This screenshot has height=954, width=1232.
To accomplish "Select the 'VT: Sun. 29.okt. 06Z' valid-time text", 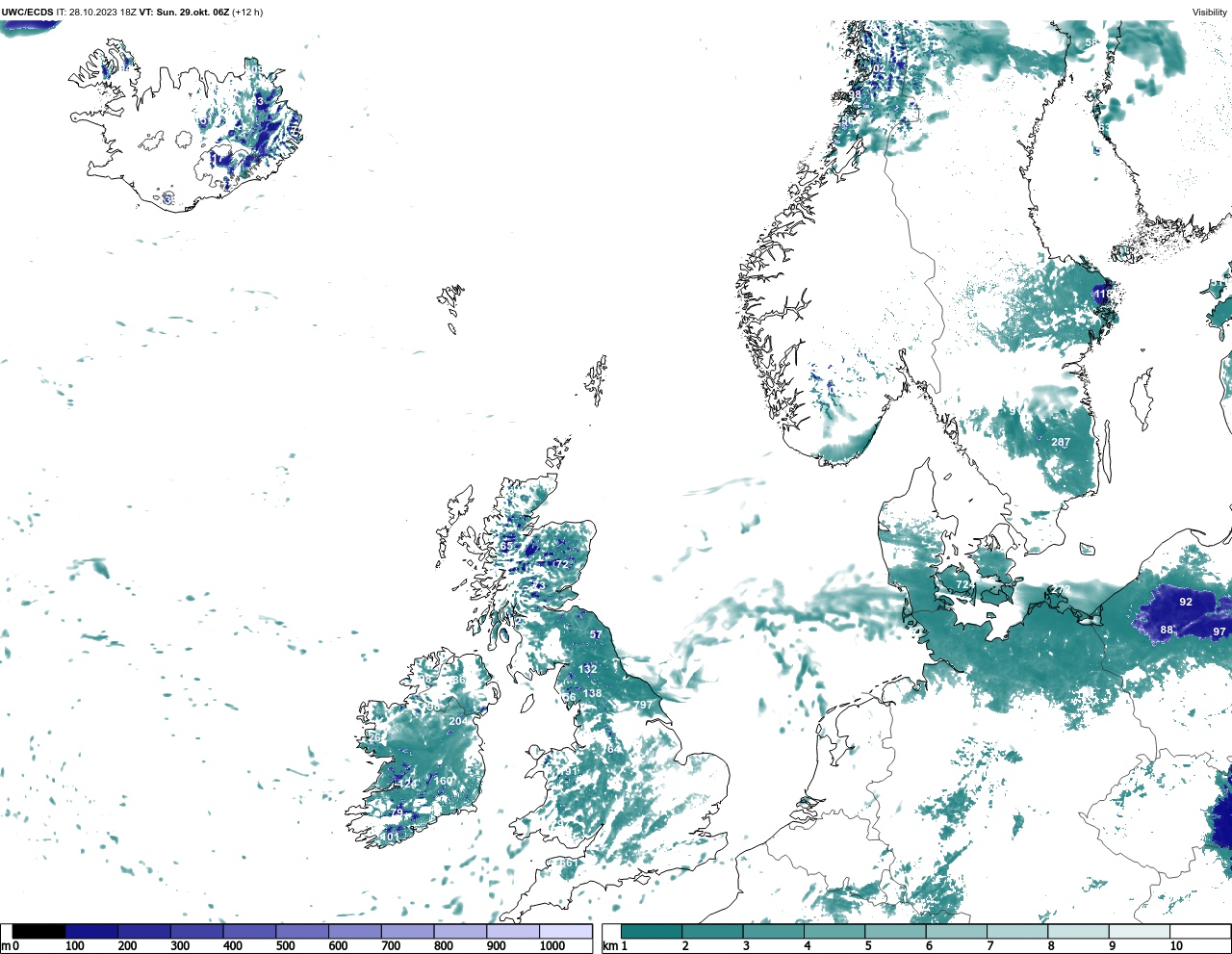I will pyautogui.click(x=184, y=13).
